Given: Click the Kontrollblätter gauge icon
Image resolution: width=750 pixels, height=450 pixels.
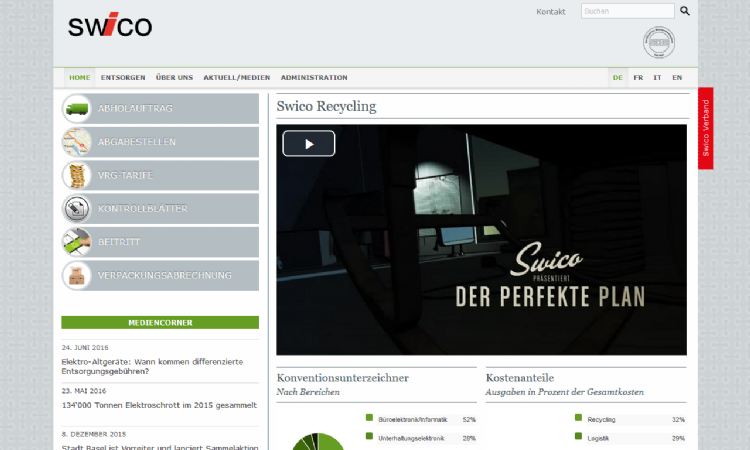Looking at the screenshot, I should (x=77, y=208).
